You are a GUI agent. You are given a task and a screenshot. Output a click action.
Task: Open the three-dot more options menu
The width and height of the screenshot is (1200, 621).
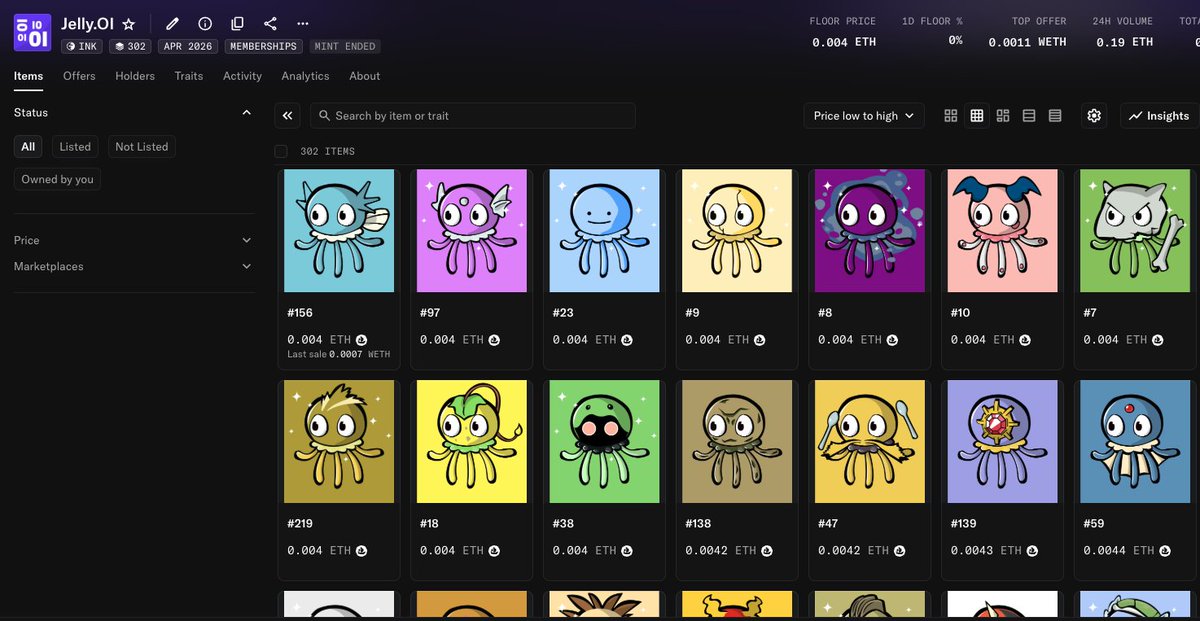pos(303,23)
